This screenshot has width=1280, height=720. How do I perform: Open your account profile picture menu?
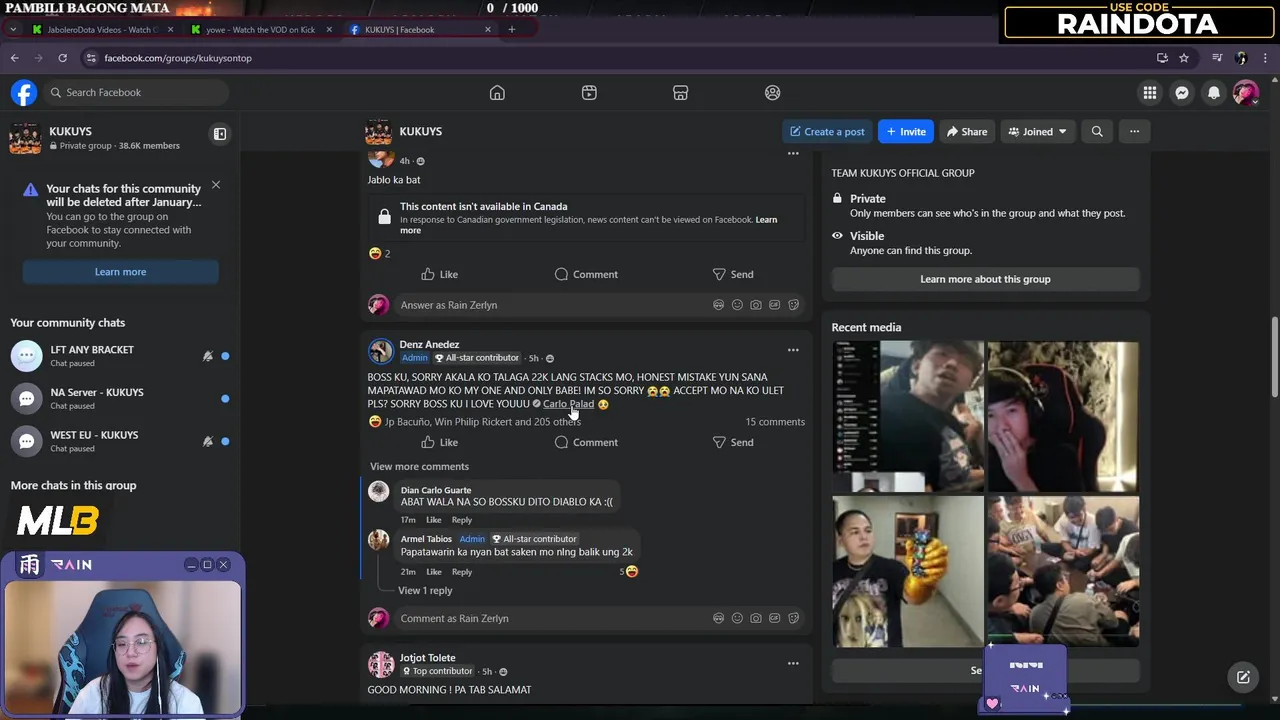(1245, 92)
